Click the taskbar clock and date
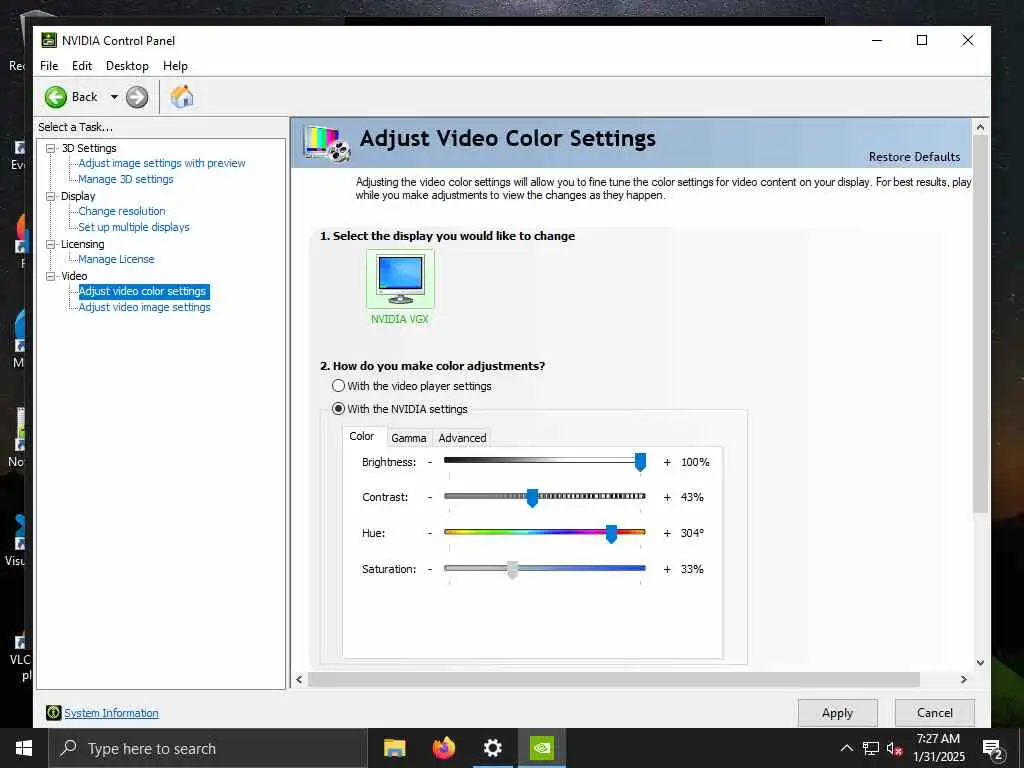Screen dimensions: 1024x768 click(938, 748)
